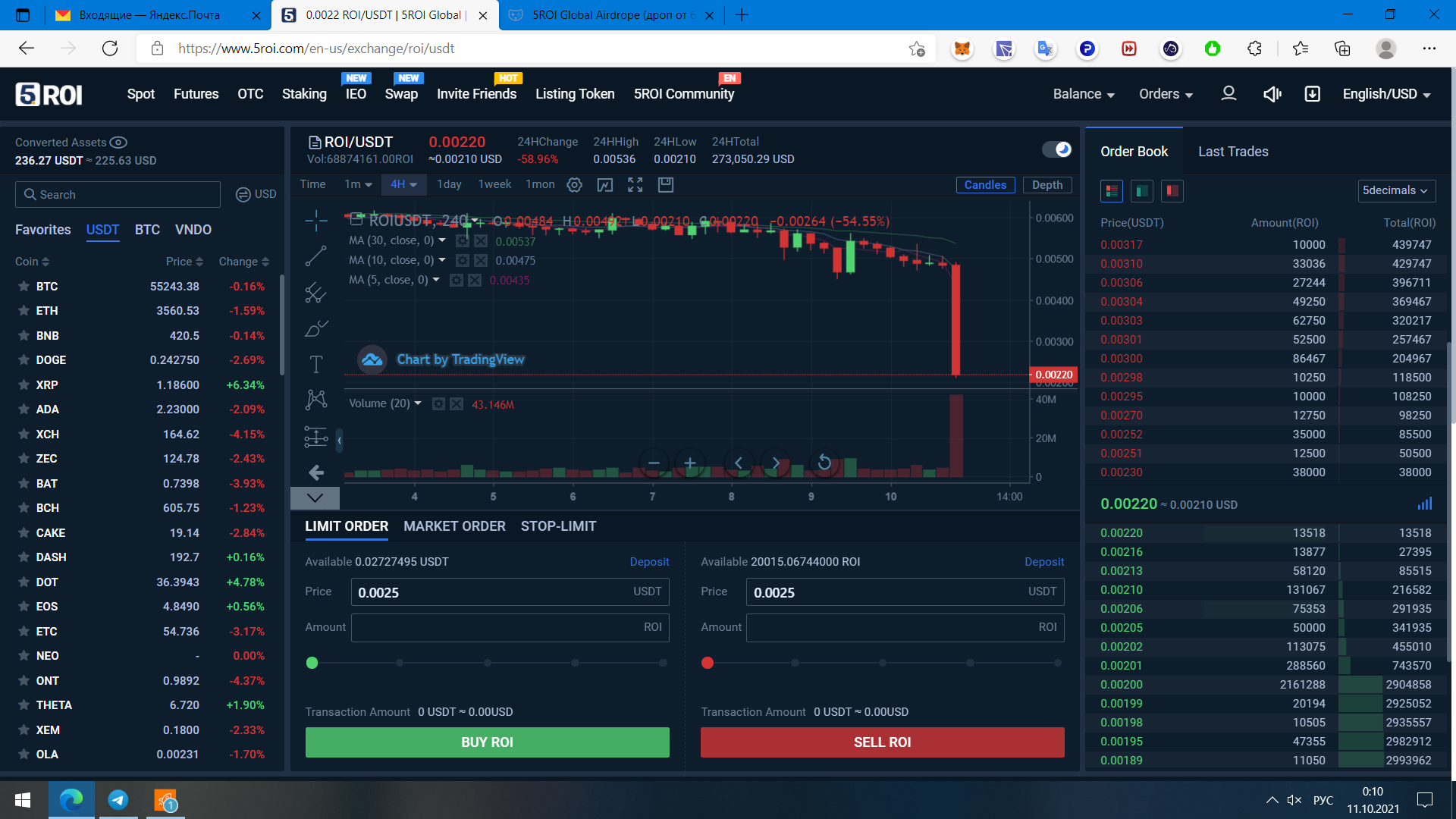The image size is (1456, 819).
Task: Click the coin search field
Action: click(x=118, y=195)
